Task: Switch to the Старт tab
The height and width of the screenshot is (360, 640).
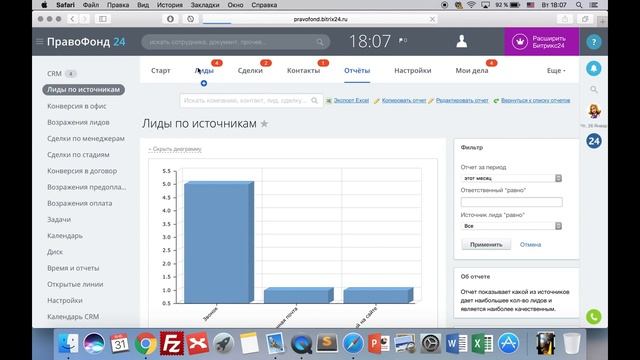Action: coord(160,71)
